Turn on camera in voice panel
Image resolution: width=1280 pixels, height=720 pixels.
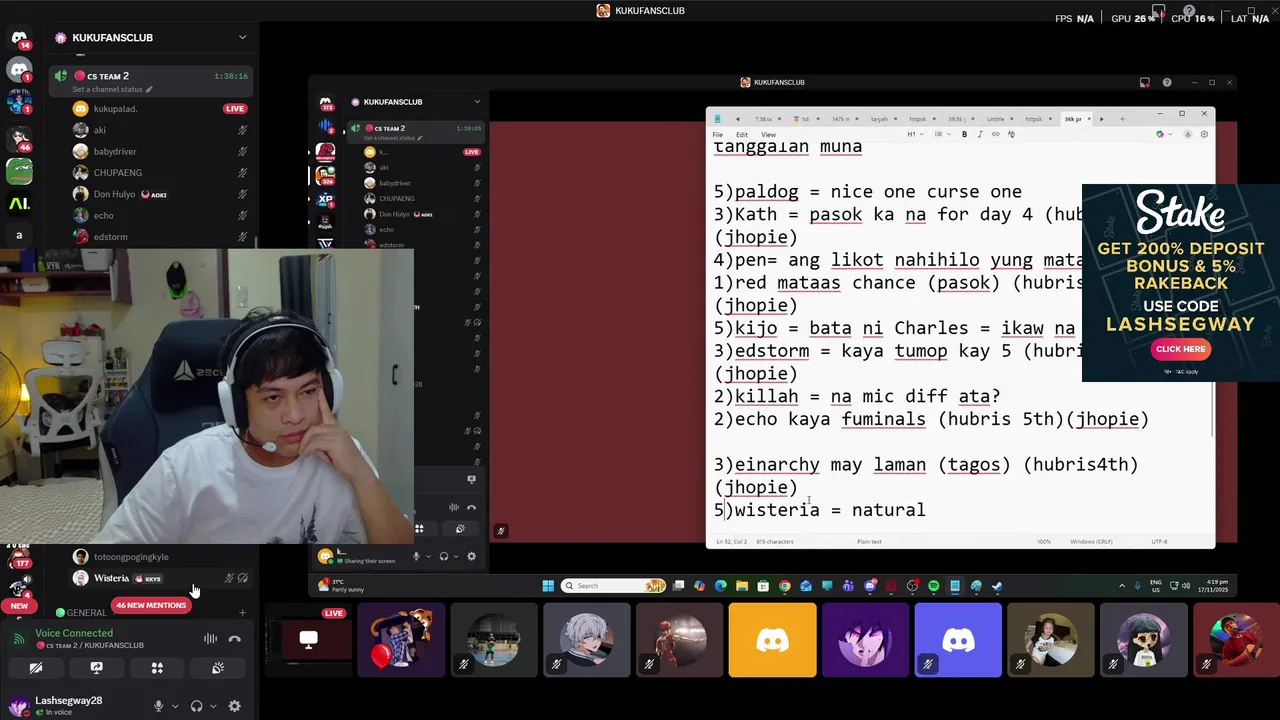[36, 668]
